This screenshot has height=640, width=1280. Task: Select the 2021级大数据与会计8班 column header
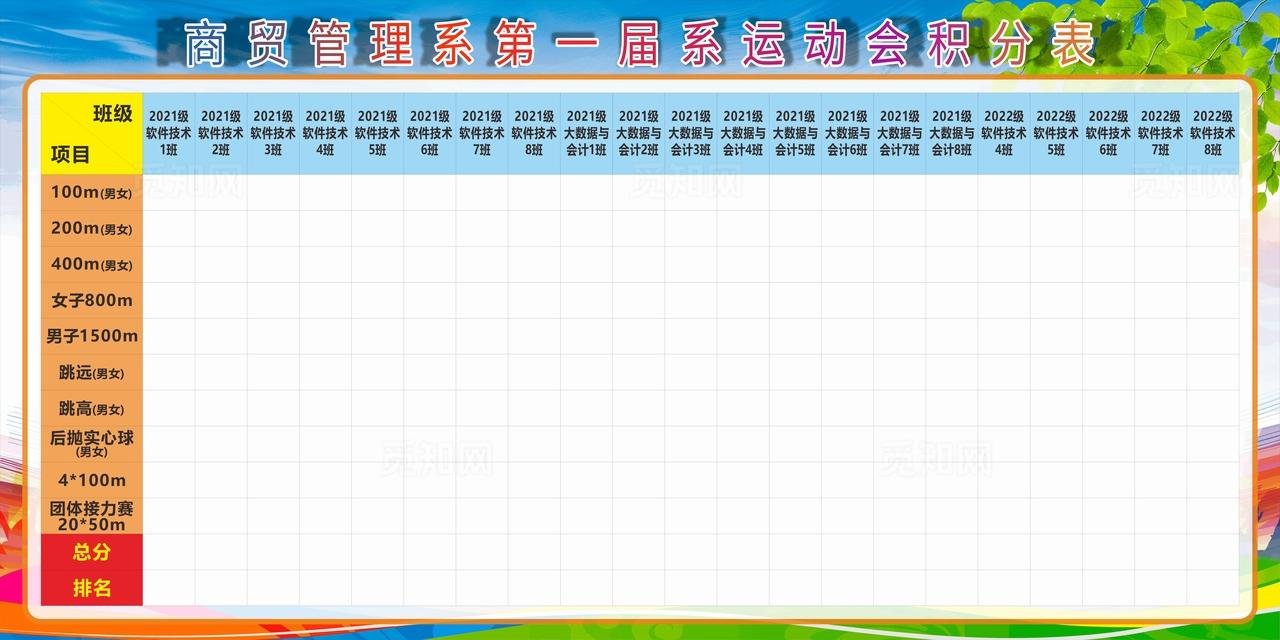950,131
